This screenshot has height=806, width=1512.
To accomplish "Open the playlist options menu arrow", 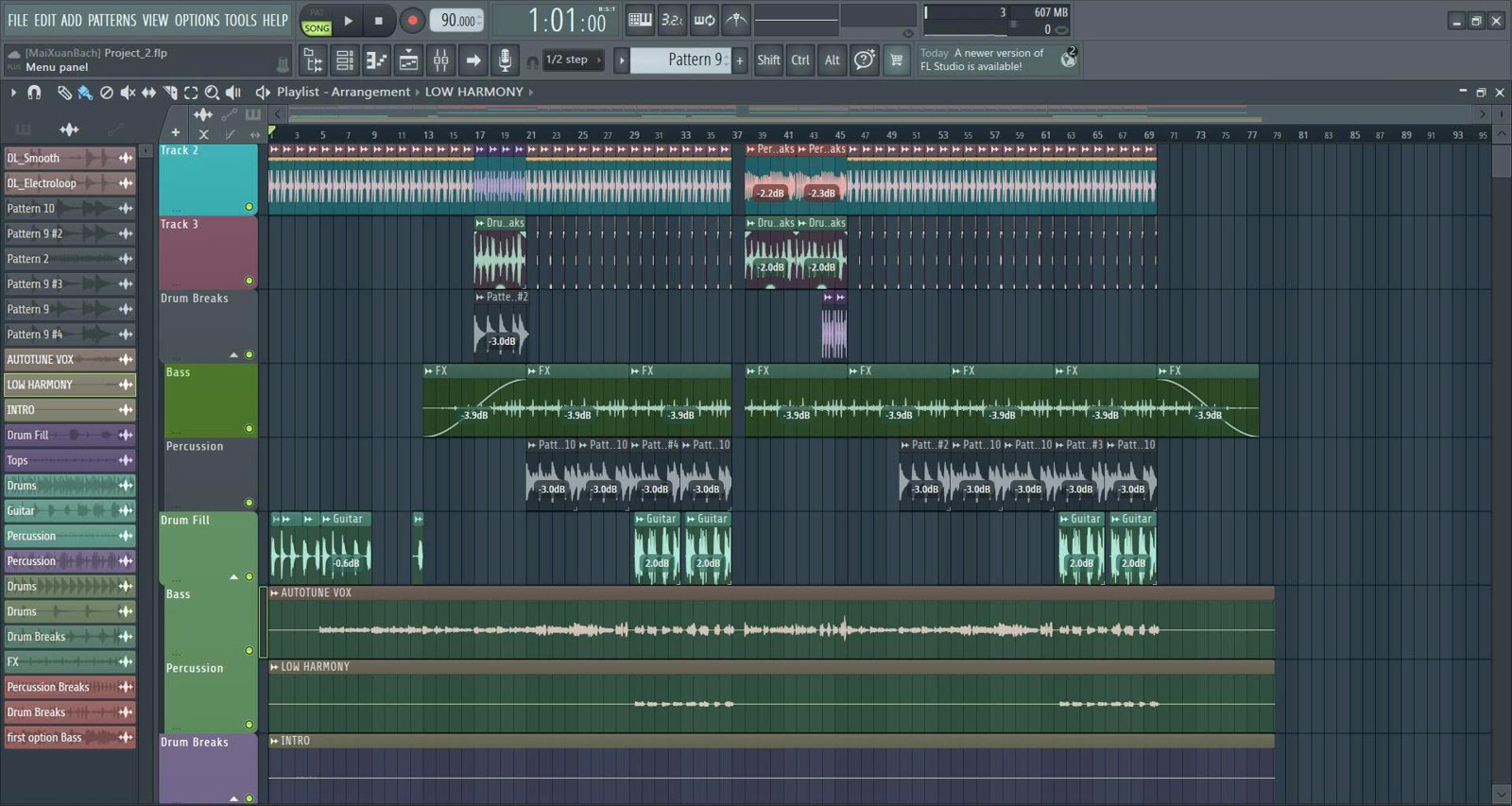I will (13, 93).
